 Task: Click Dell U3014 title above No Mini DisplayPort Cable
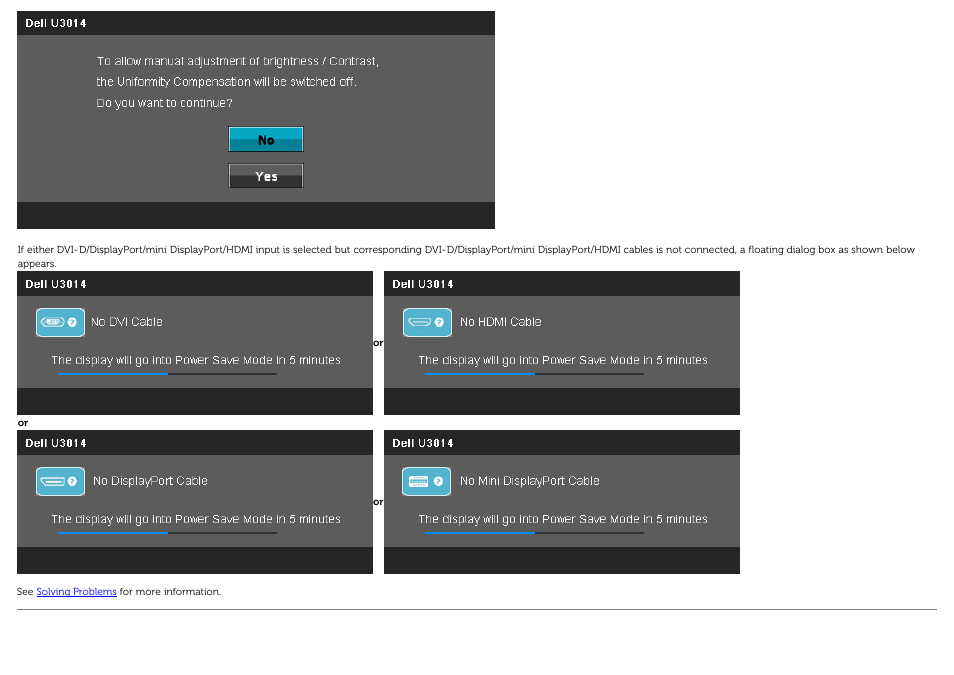point(422,443)
